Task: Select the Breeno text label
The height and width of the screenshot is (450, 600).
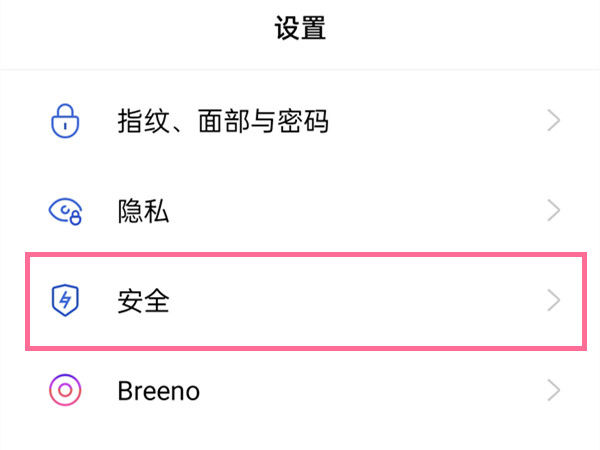Action: pos(158,390)
